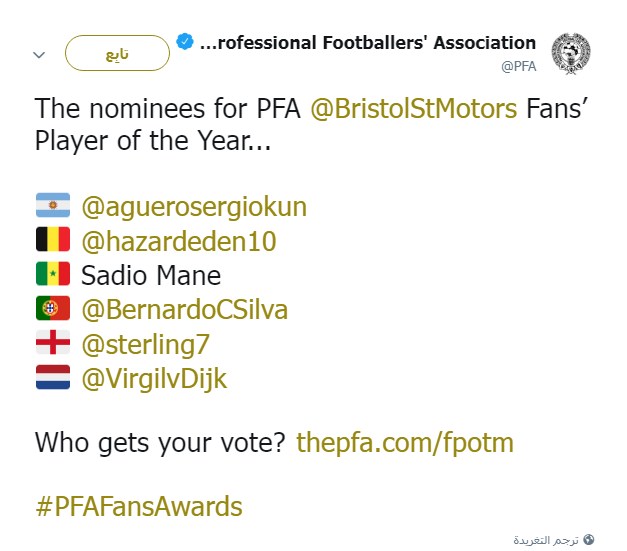This screenshot has height=551, width=627.
Task: Click the translate tweet (ترجم التغريدة) text
Action: (x=545, y=540)
